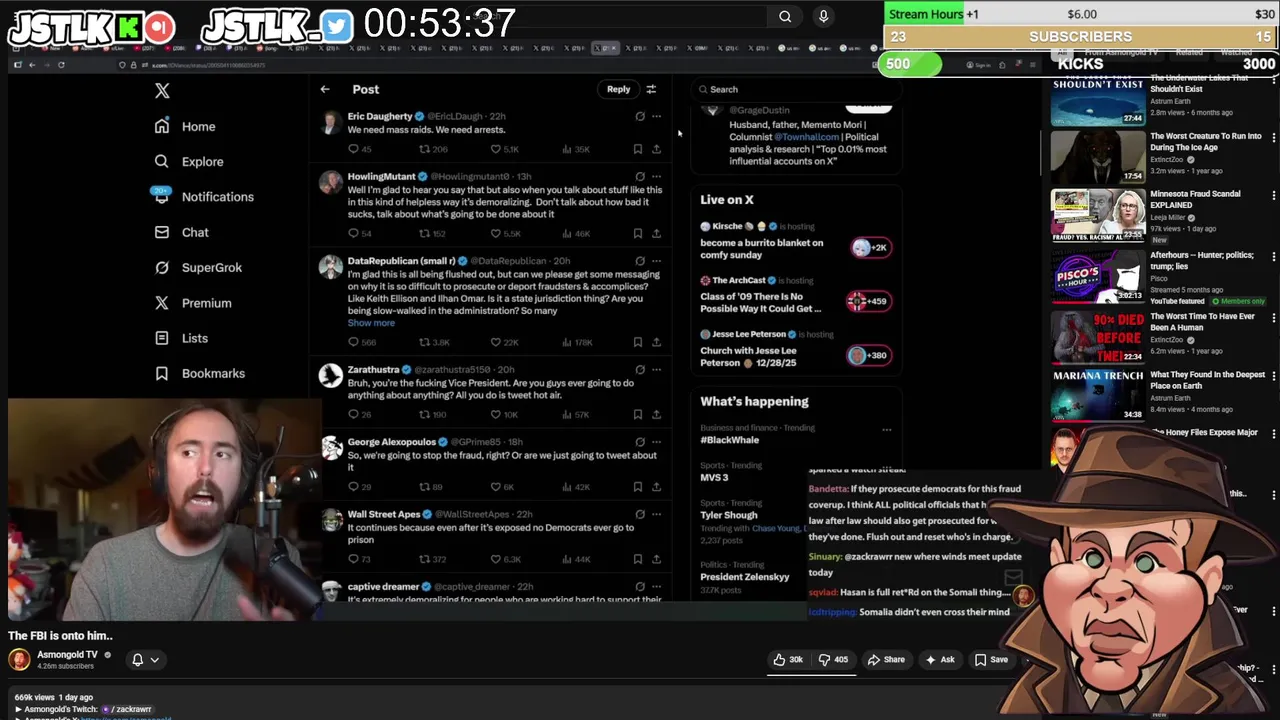Image resolution: width=1280 pixels, height=720 pixels.
Task: Bookmark Eric Daugherty's post
Action: point(638,149)
